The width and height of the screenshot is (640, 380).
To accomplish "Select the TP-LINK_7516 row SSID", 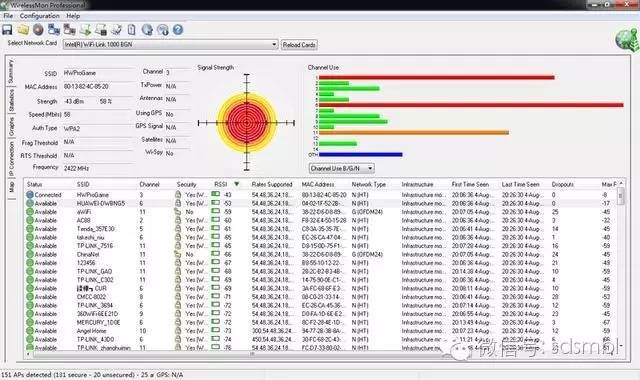I will (95, 246).
